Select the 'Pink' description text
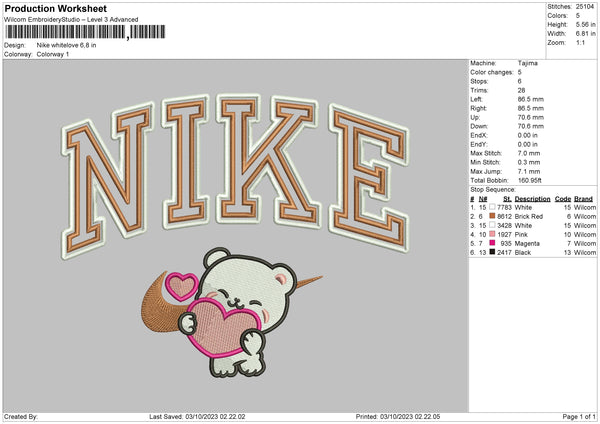The height and width of the screenshot is (424, 600). pyautogui.click(x=521, y=235)
